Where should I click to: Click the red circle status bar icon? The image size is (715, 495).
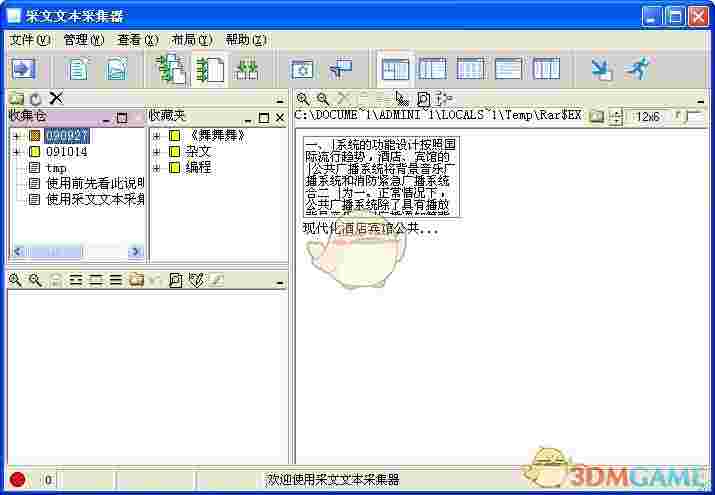(x=18, y=480)
